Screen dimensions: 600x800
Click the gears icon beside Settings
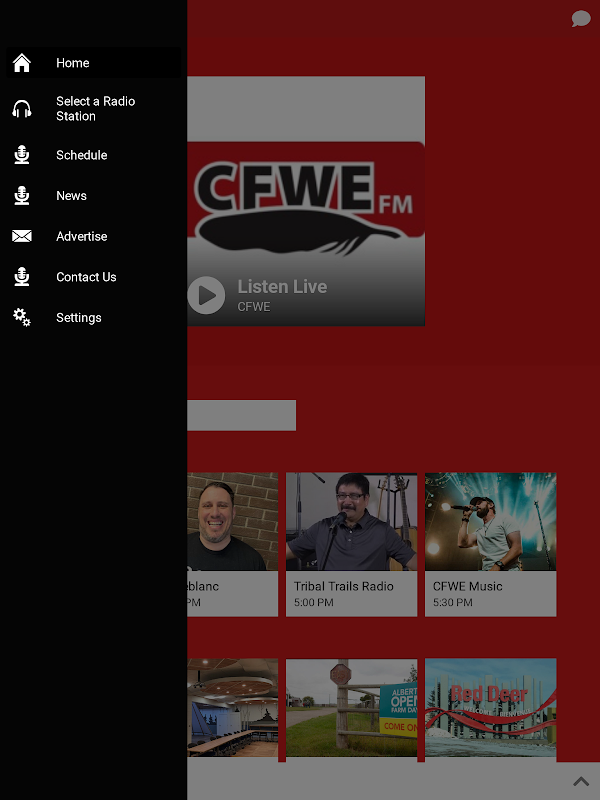point(21,317)
